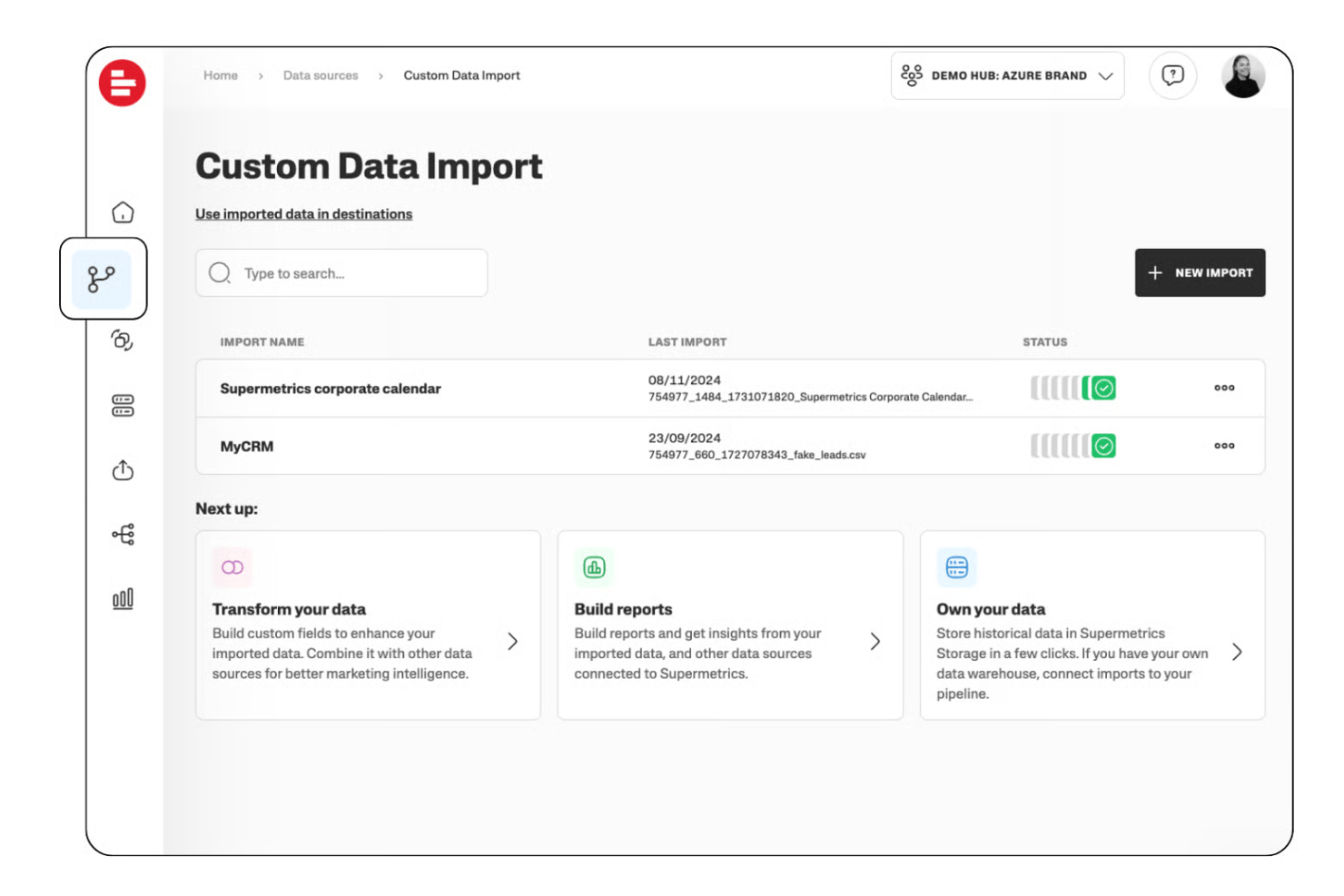This screenshot has height=896, width=1344.
Task: Click Custom Data Import breadcrumb
Action: (x=462, y=75)
